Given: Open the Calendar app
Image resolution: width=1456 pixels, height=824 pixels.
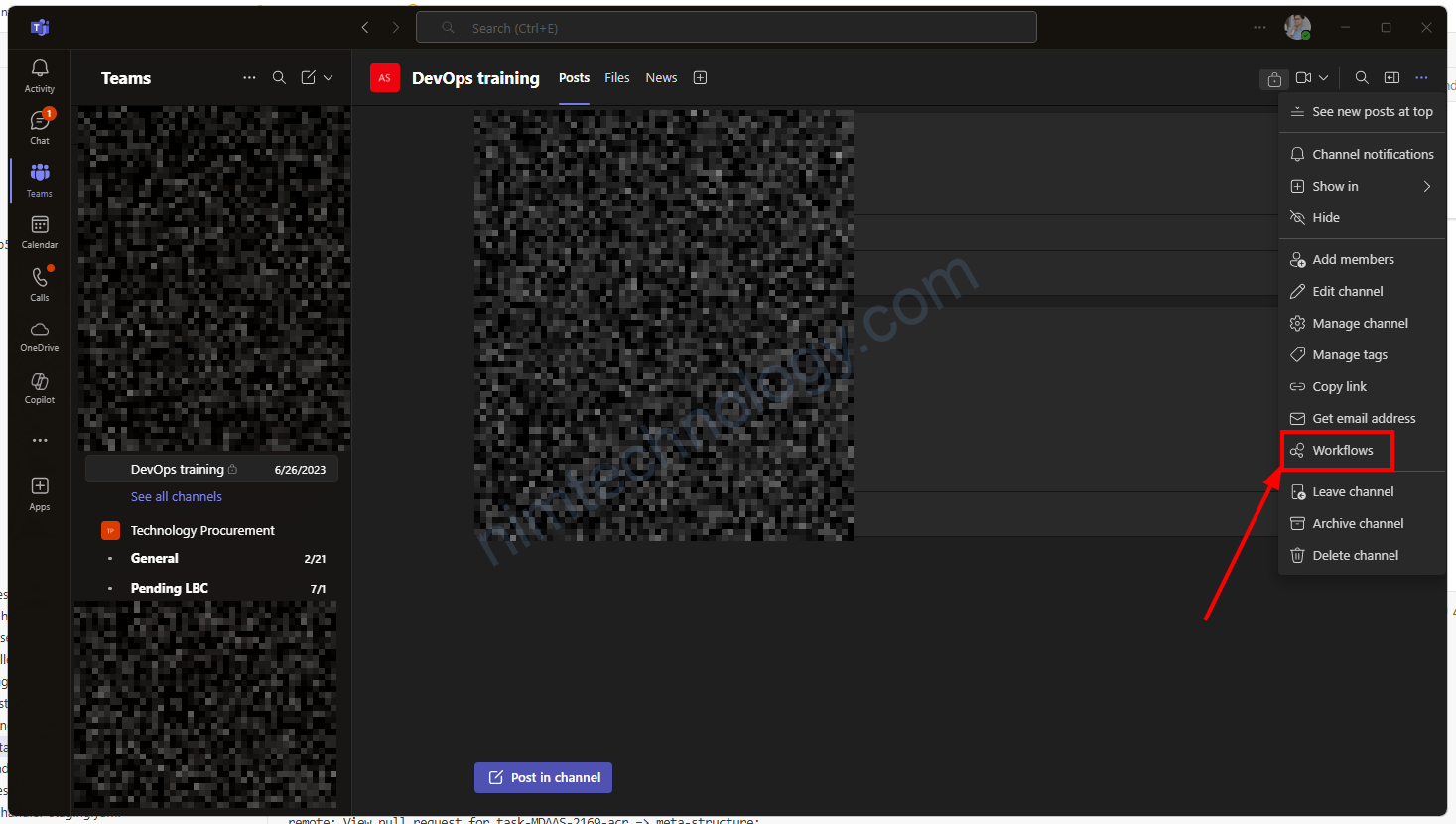Looking at the screenshot, I should (x=40, y=231).
